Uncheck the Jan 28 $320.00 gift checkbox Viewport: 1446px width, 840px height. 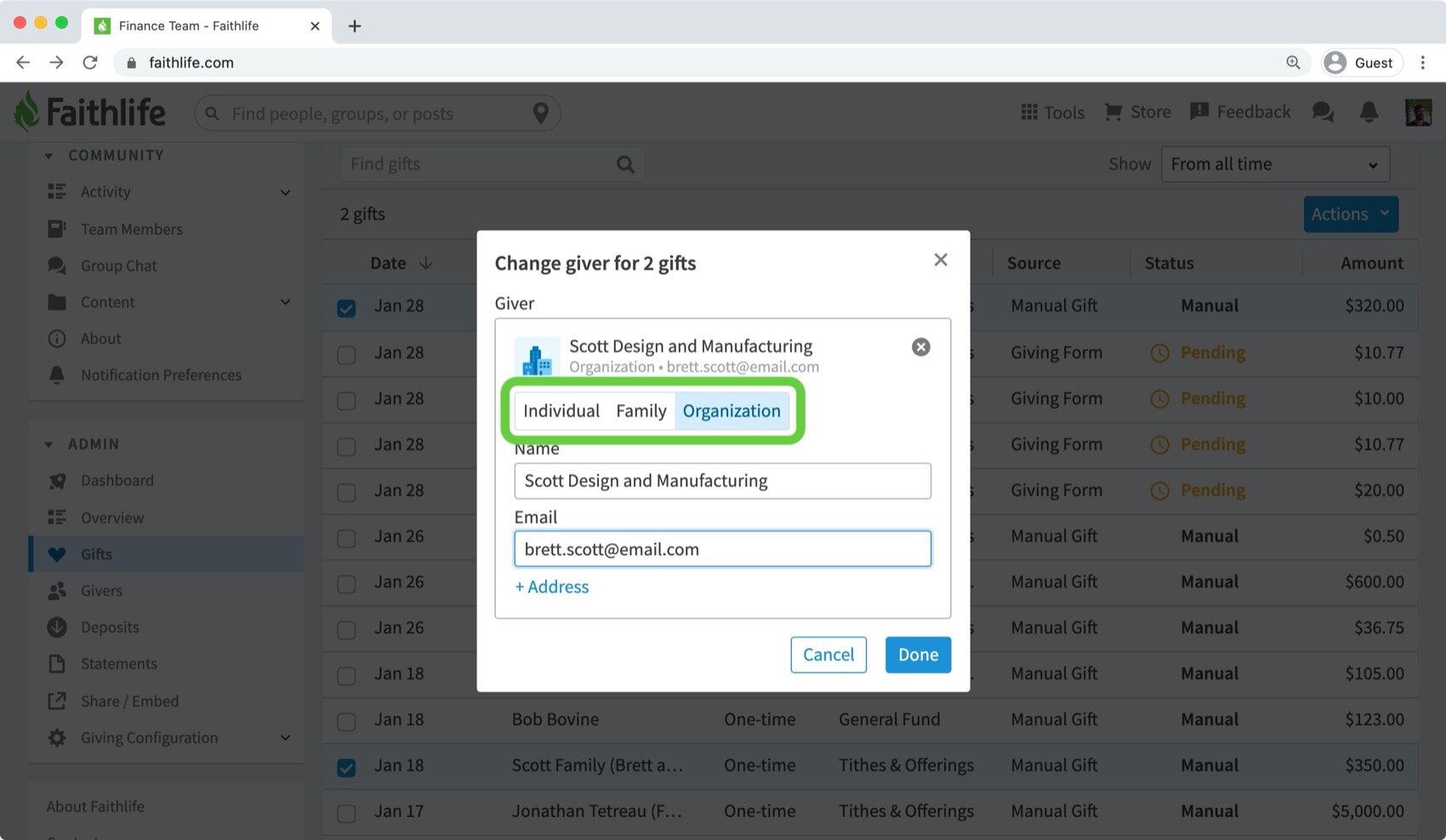[x=346, y=308]
